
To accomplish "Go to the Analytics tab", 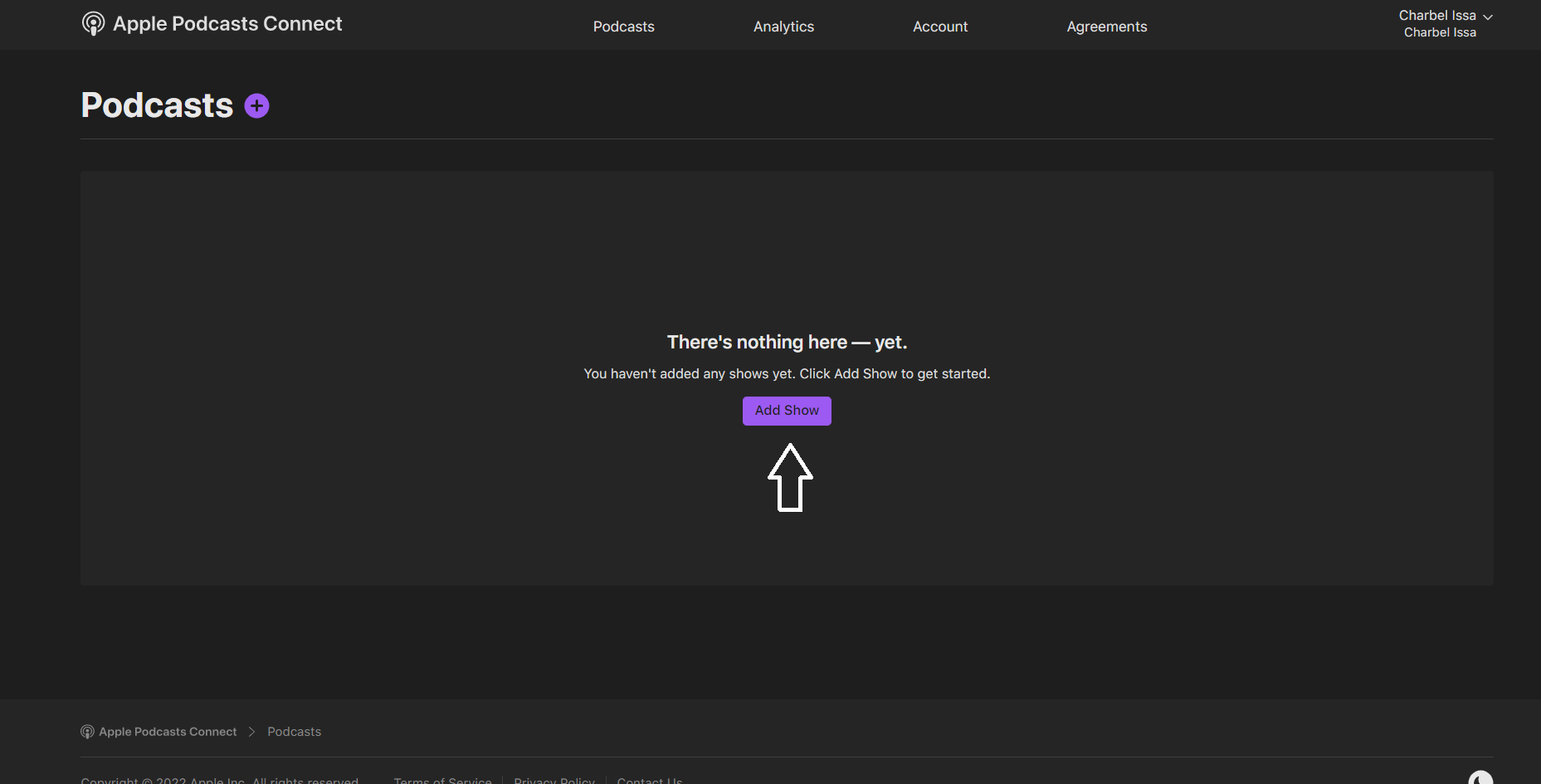I will click(783, 27).
